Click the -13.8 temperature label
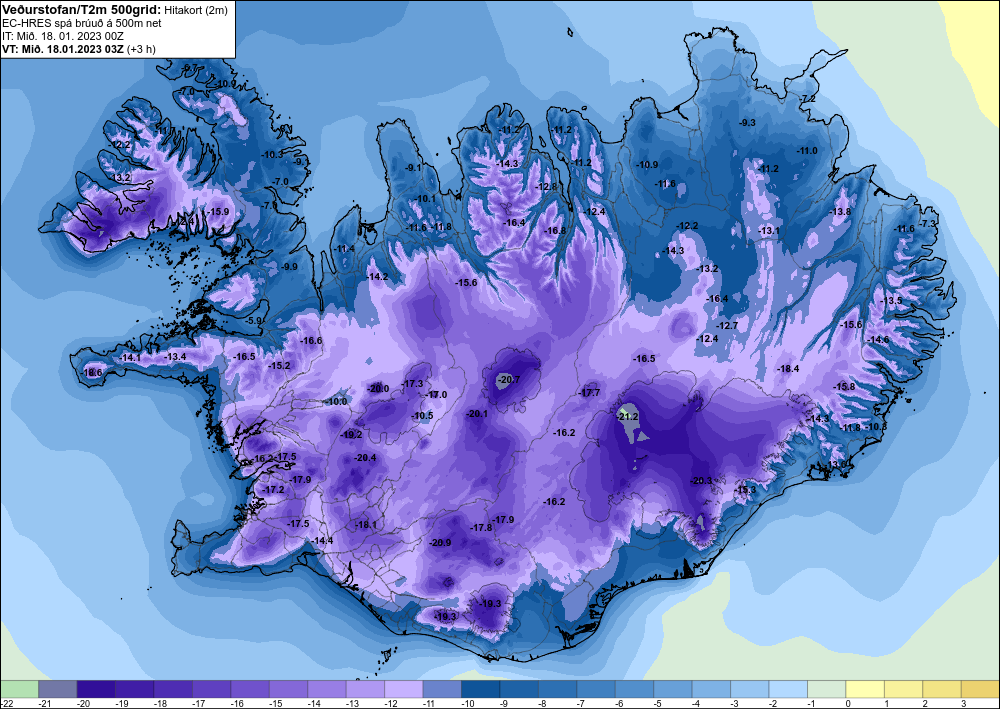 pyautogui.click(x=840, y=212)
